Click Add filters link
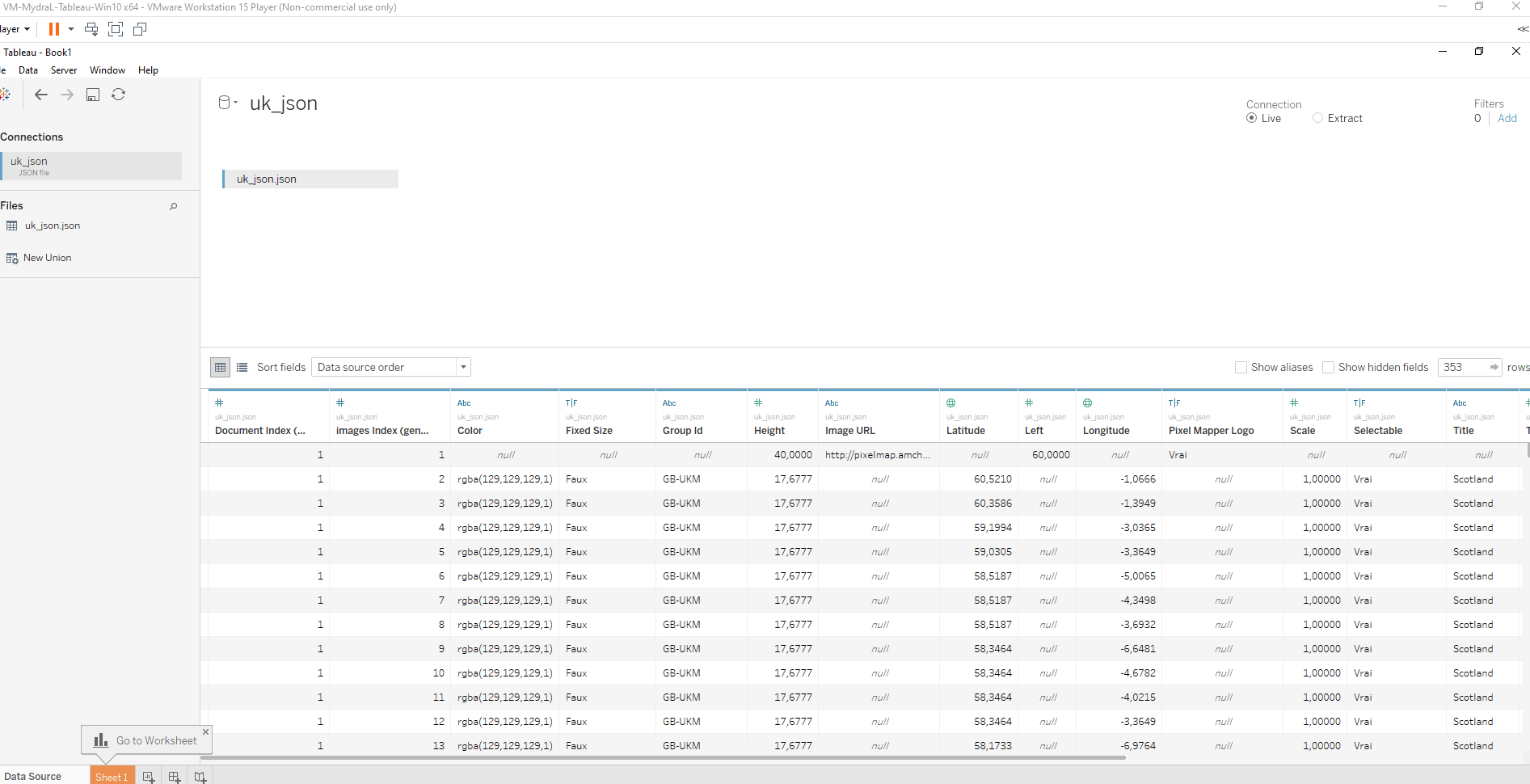The height and width of the screenshot is (784, 1530). 1507,118
